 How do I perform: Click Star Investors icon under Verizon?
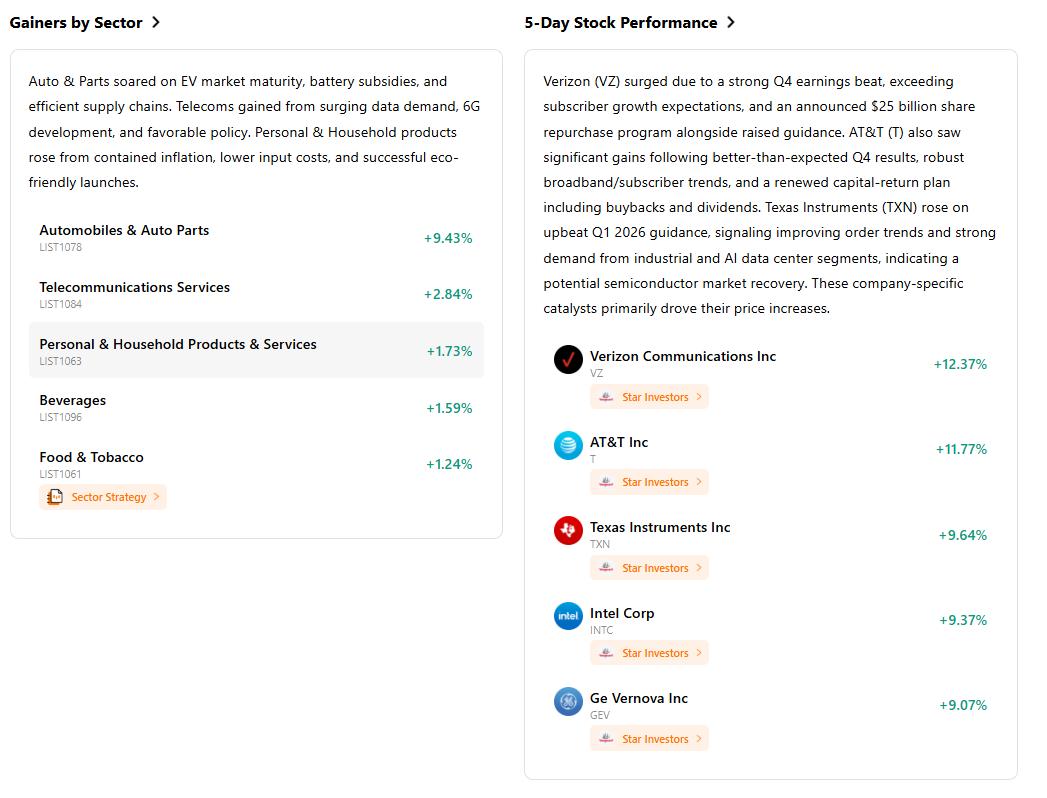[x=606, y=397]
